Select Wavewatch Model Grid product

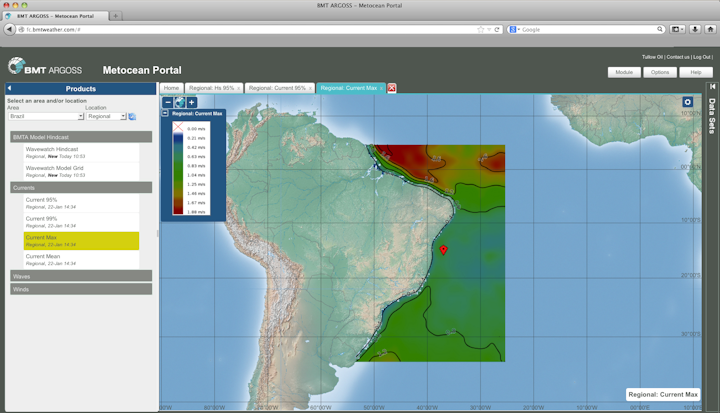pos(81,171)
